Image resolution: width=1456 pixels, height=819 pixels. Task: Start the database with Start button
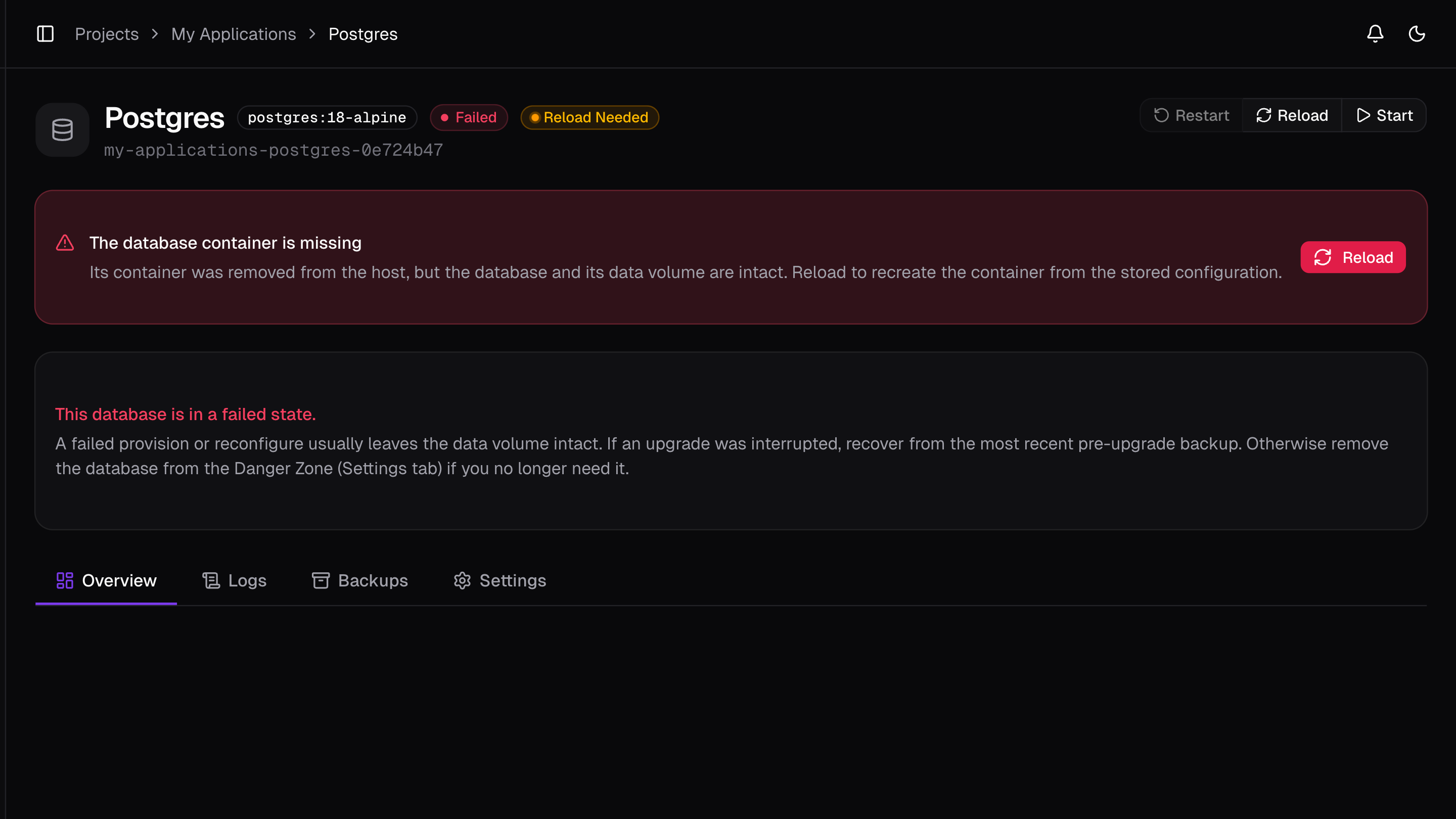coord(1384,115)
